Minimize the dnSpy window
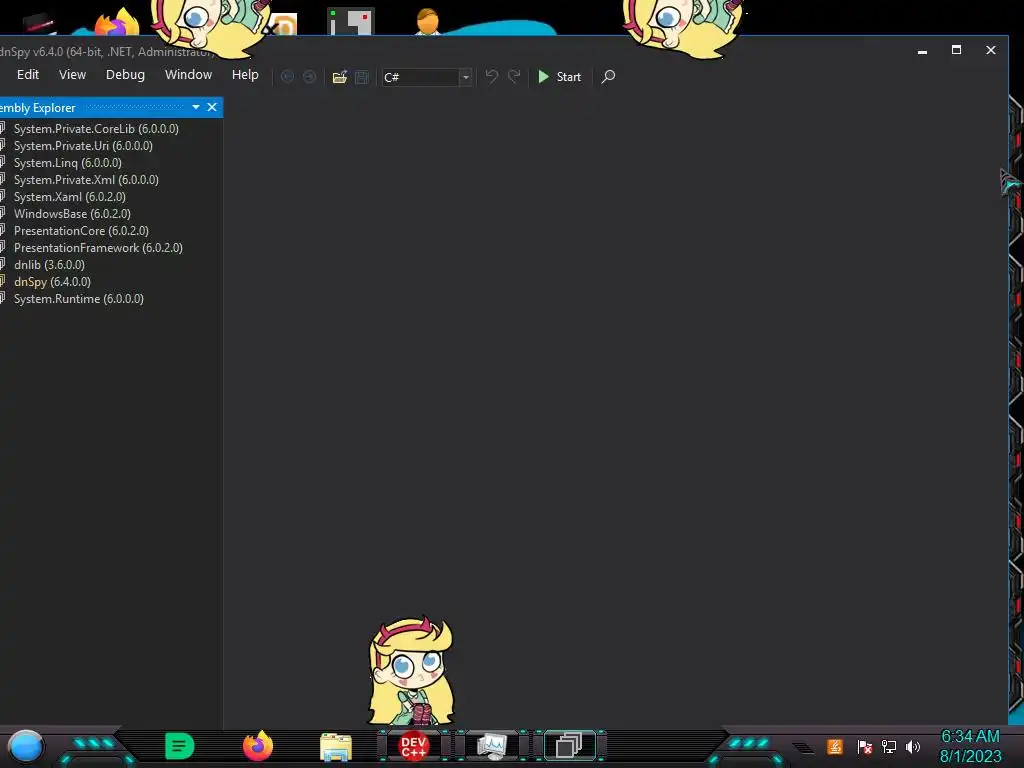1024x768 pixels. click(922, 50)
